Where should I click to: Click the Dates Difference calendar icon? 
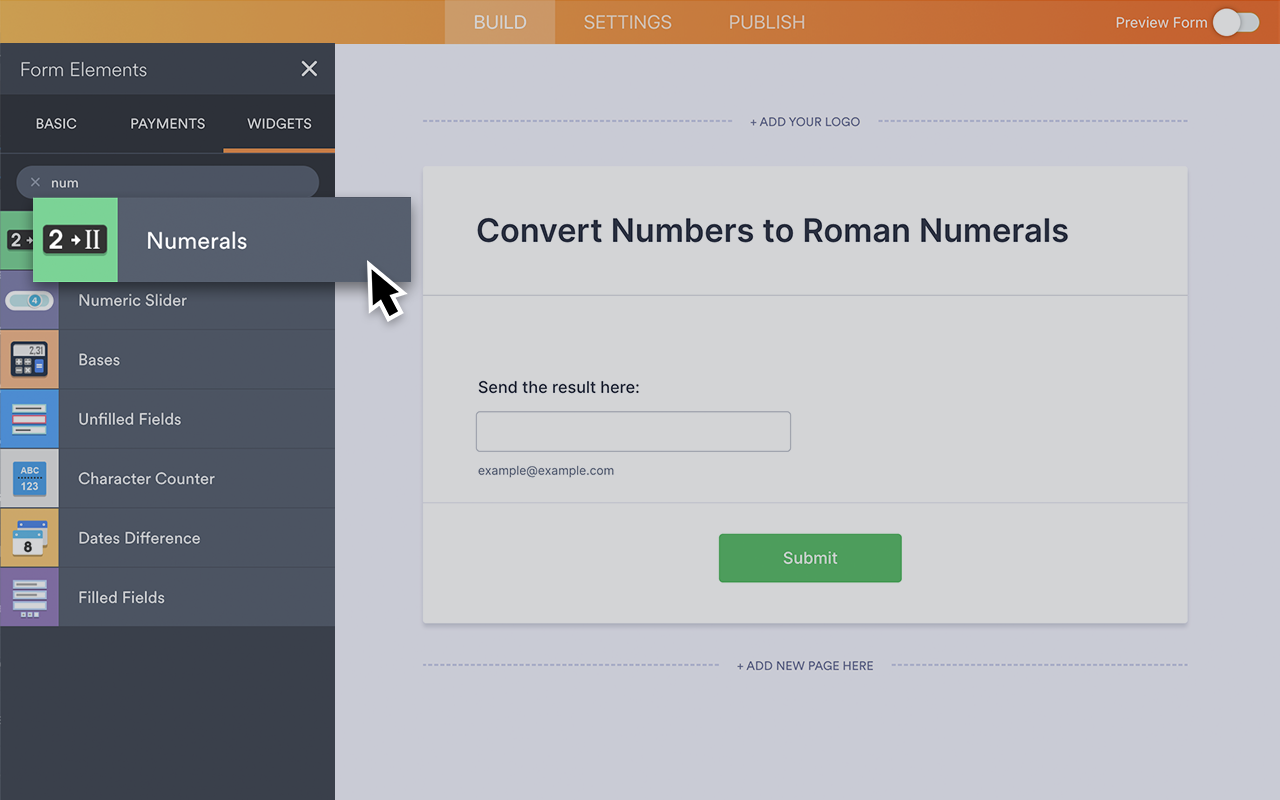pyautogui.click(x=29, y=537)
